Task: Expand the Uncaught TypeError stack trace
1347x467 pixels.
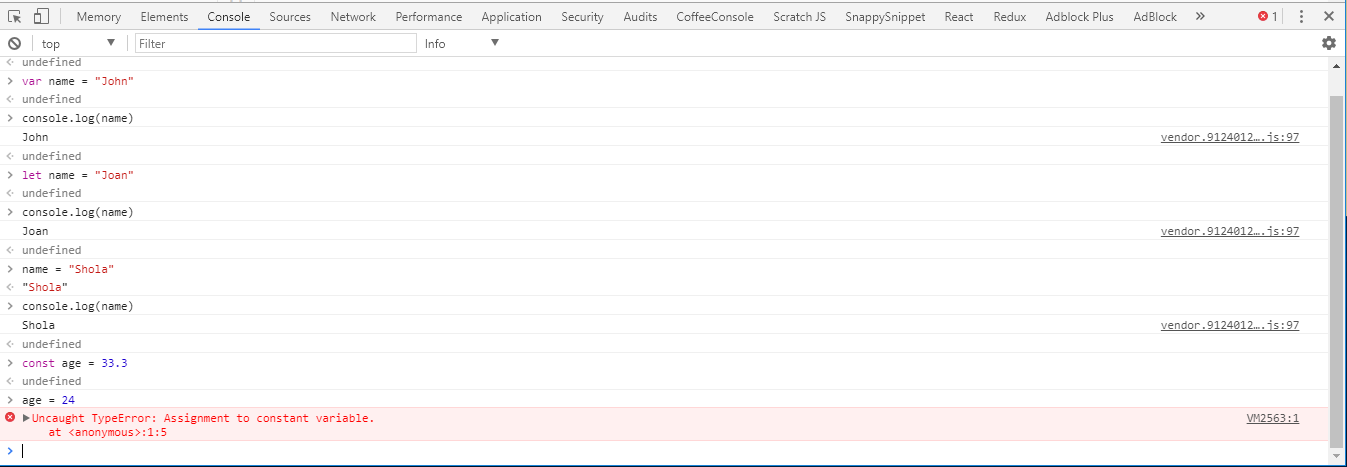Action: coord(27,418)
